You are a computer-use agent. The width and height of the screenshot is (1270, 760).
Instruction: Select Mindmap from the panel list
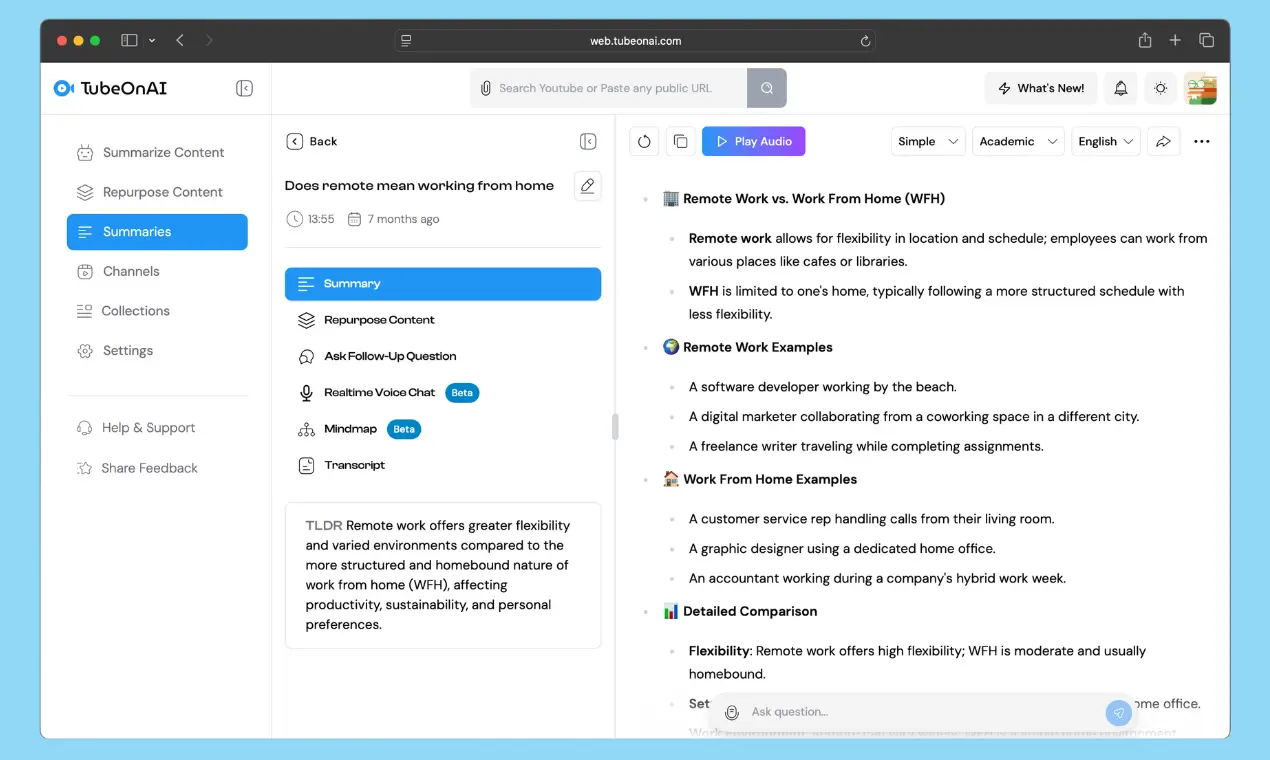pos(350,429)
